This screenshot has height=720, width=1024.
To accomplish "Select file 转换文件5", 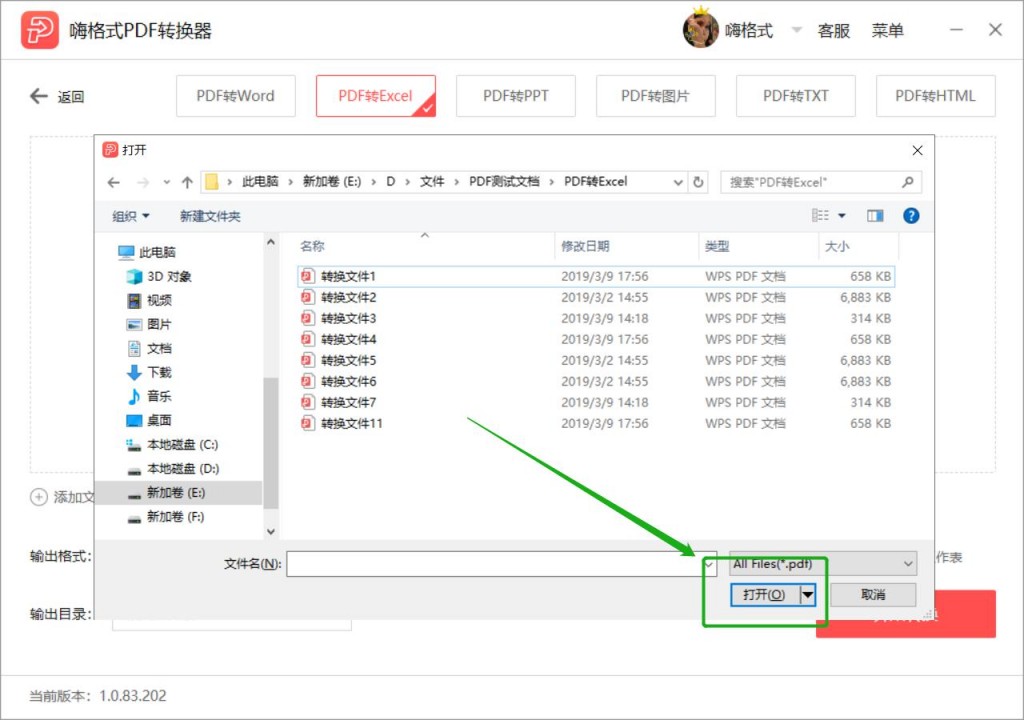I will click(596, 360).
